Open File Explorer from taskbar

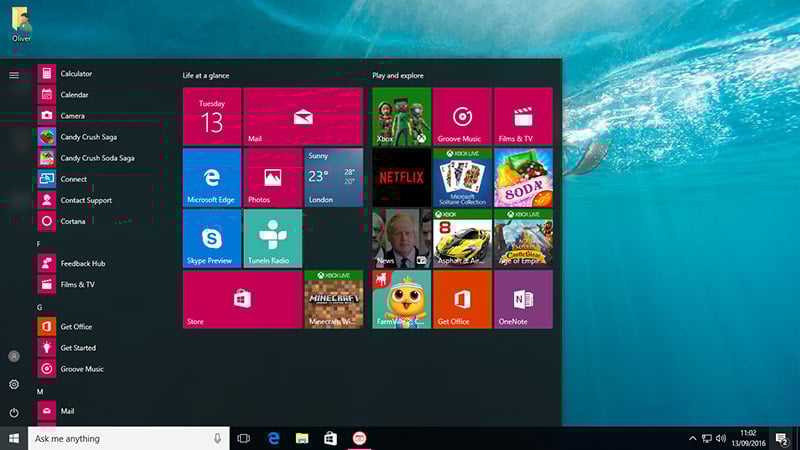click(302, 438)
